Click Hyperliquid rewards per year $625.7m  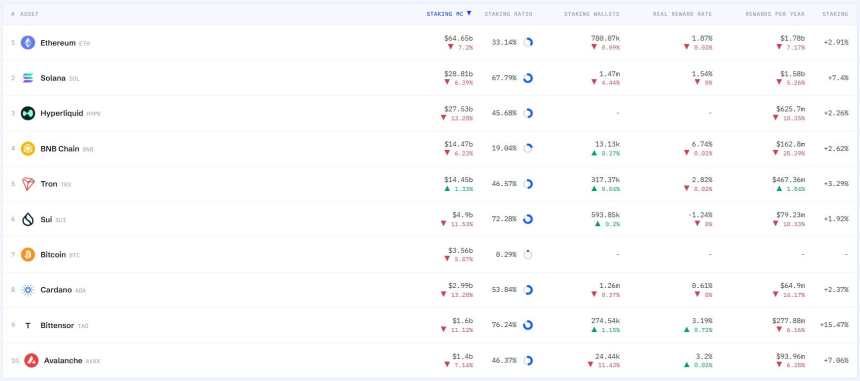click(790, 109)
